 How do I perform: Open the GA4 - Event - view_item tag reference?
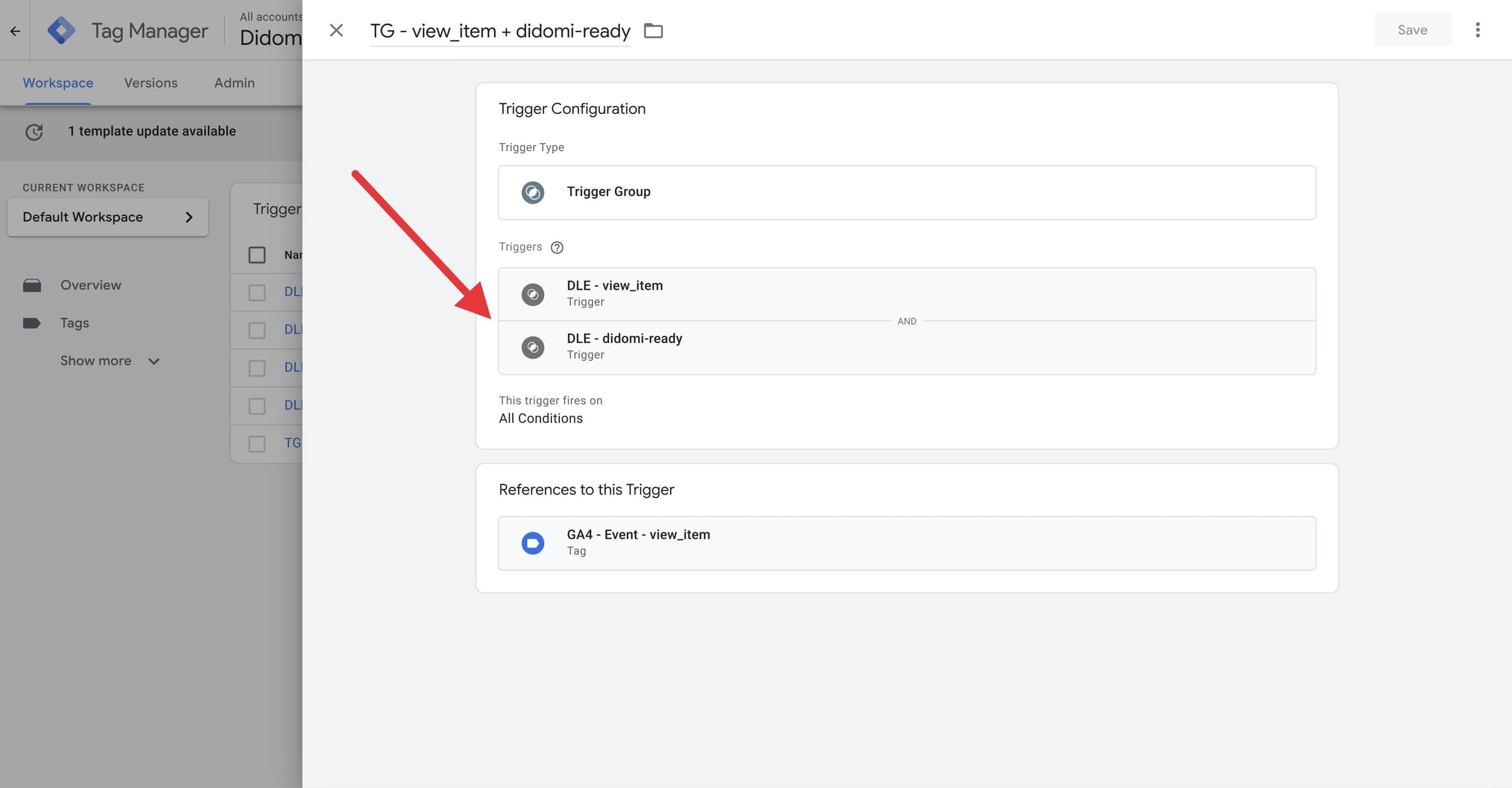907,543
